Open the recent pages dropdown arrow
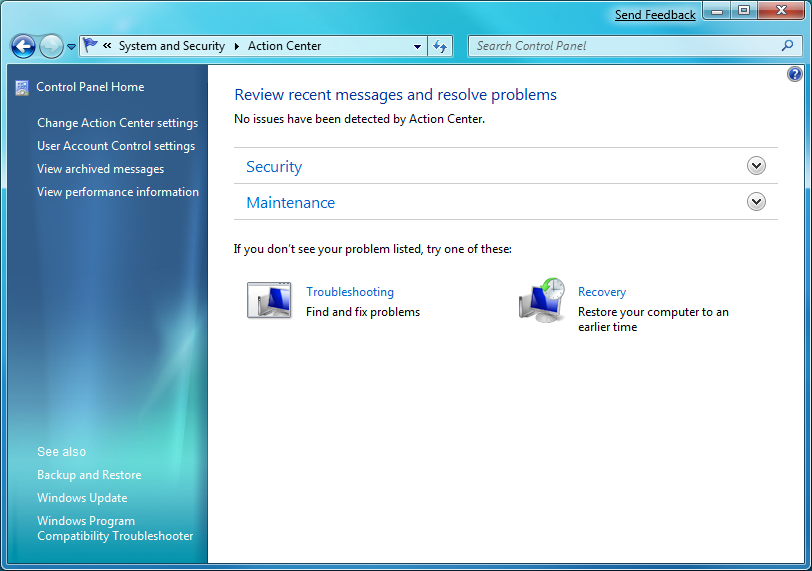This screenshot has height=571, width=812. 71,47
